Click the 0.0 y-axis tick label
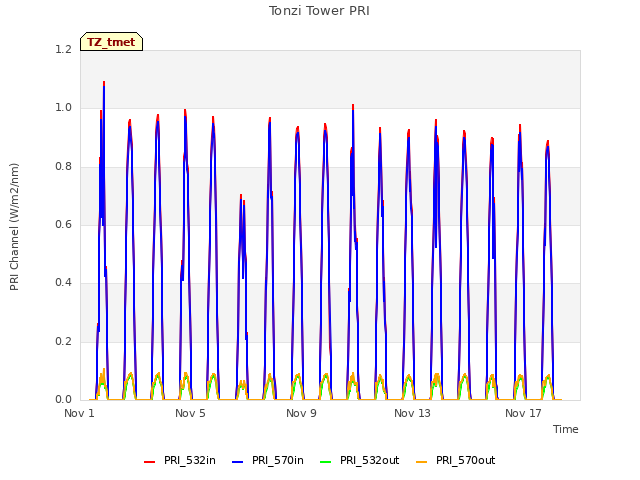The image size is (640, 480). [x=63, y=400]
